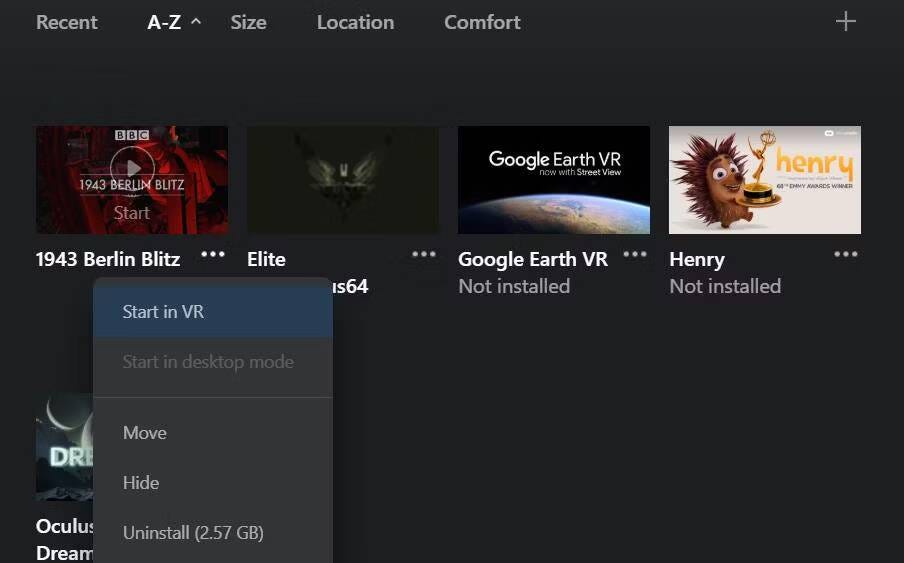Open the three-dot menu for Google Earth VR

click(x=635, y=254)
